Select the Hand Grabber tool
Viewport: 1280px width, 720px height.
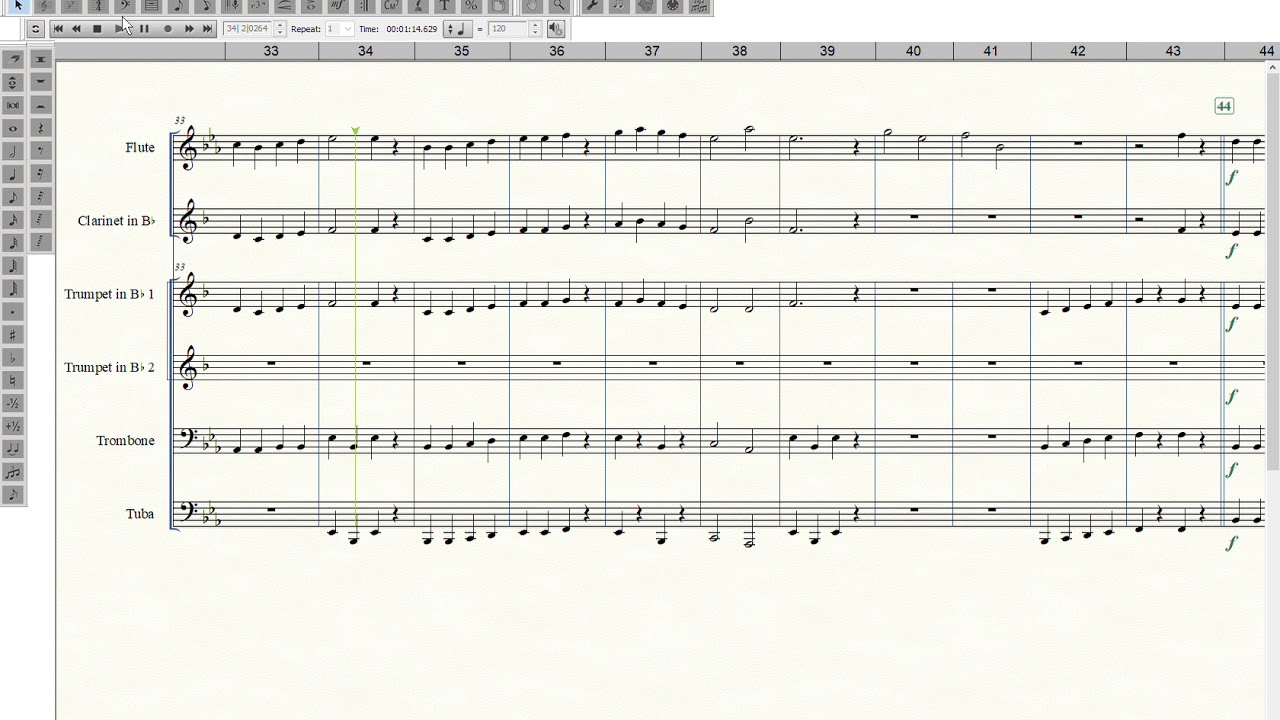(x=532, y=6)
